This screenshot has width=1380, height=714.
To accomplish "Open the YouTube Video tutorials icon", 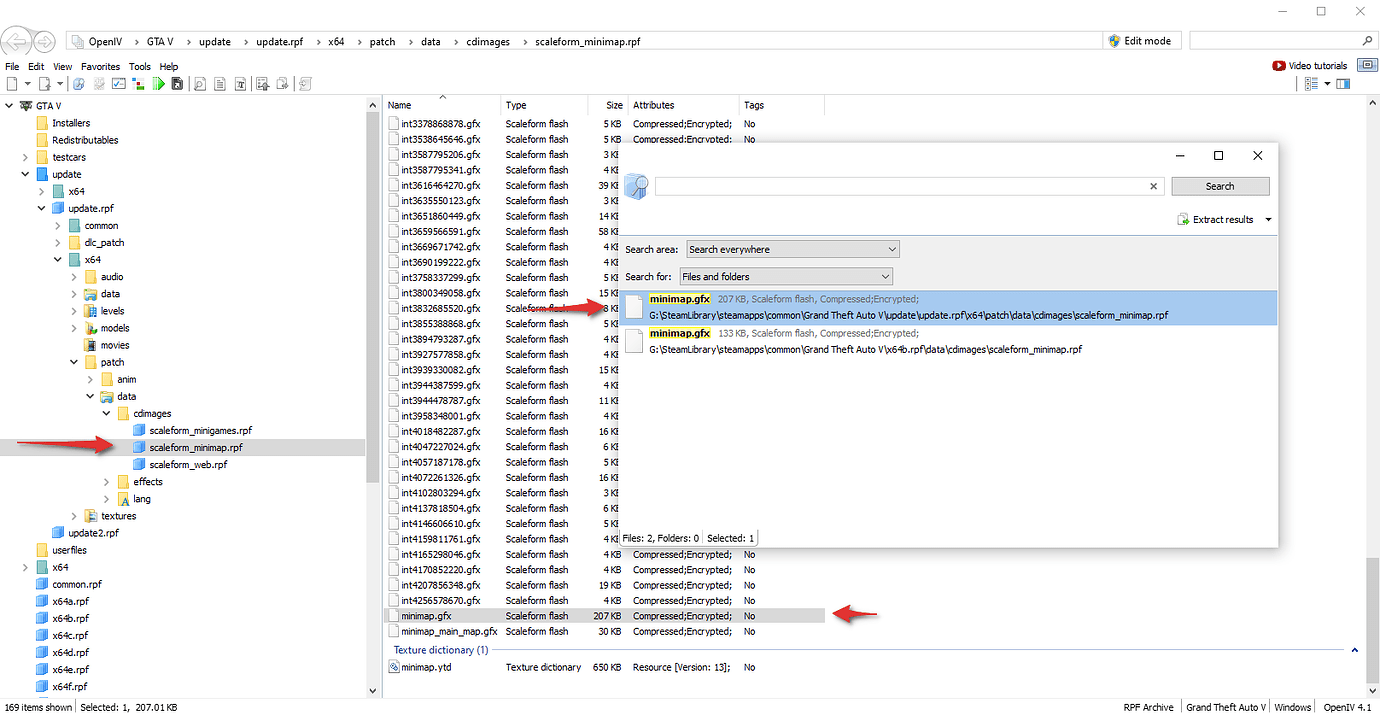I will 1278,66.
